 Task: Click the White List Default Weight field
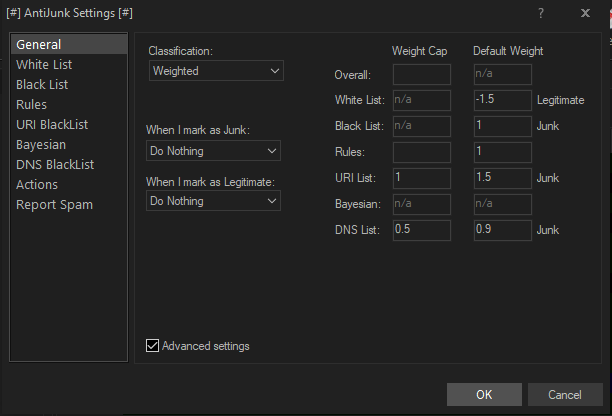(502, 100)
